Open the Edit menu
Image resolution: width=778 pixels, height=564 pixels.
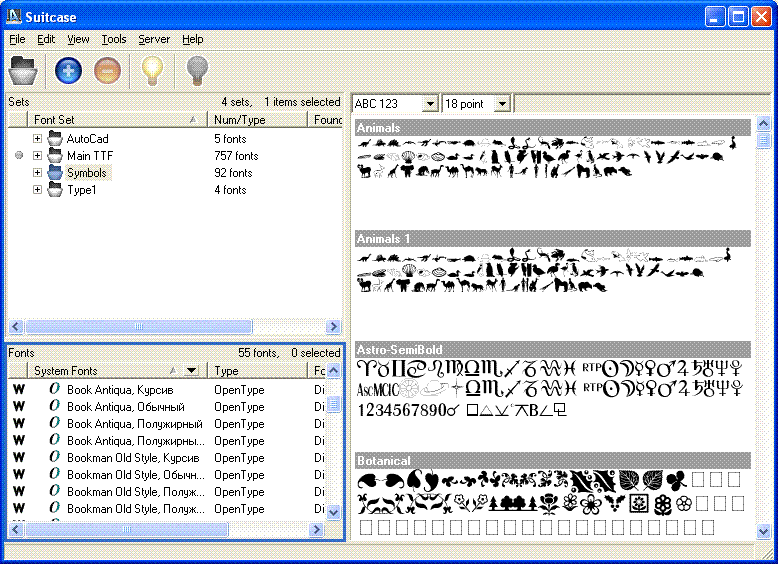(46, 39)
